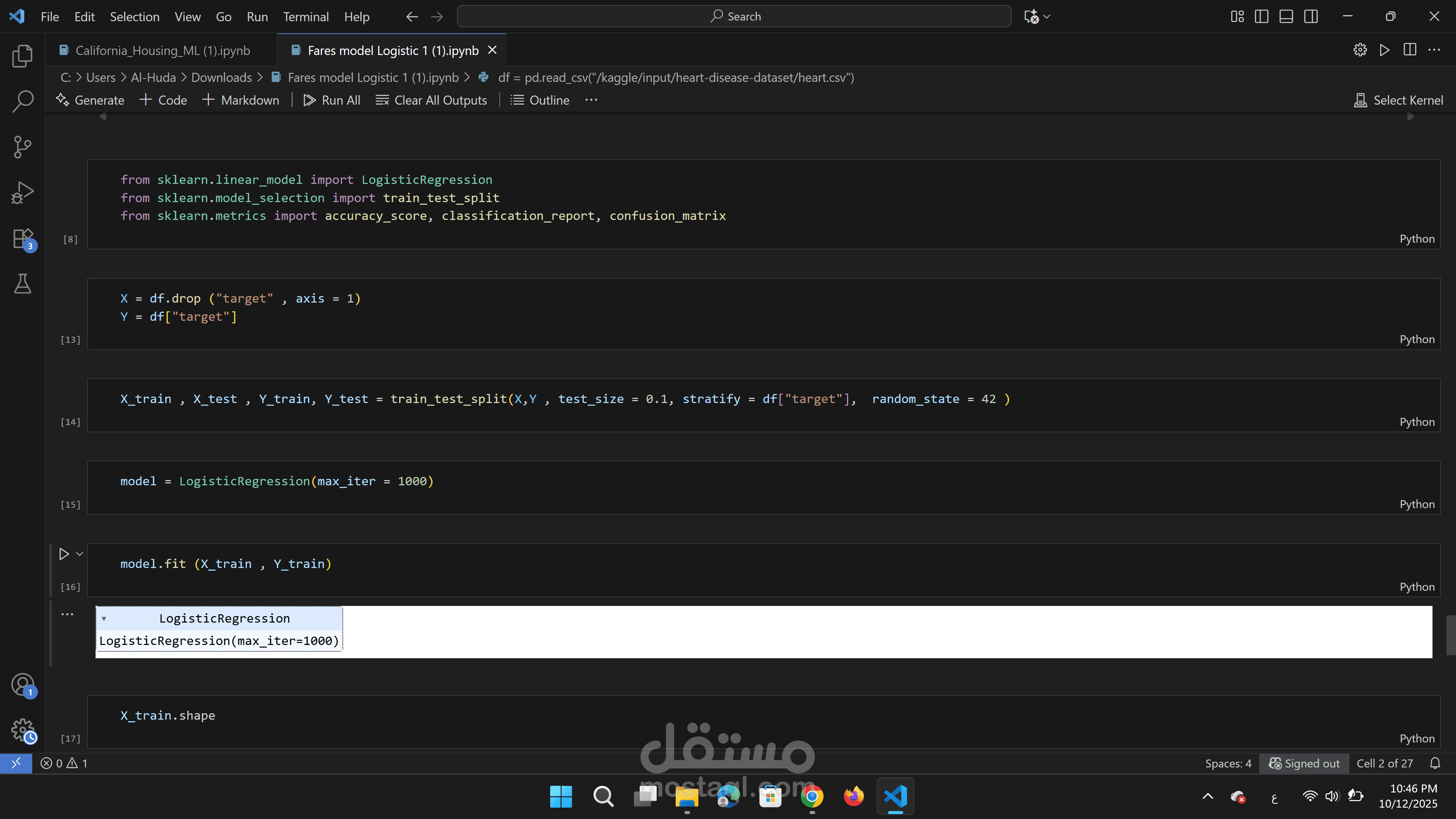The width and height of the screenshot is (1456, 819).
Task: Open more notebook toolbar actions after Outline
Action: (x=591, y=100)
